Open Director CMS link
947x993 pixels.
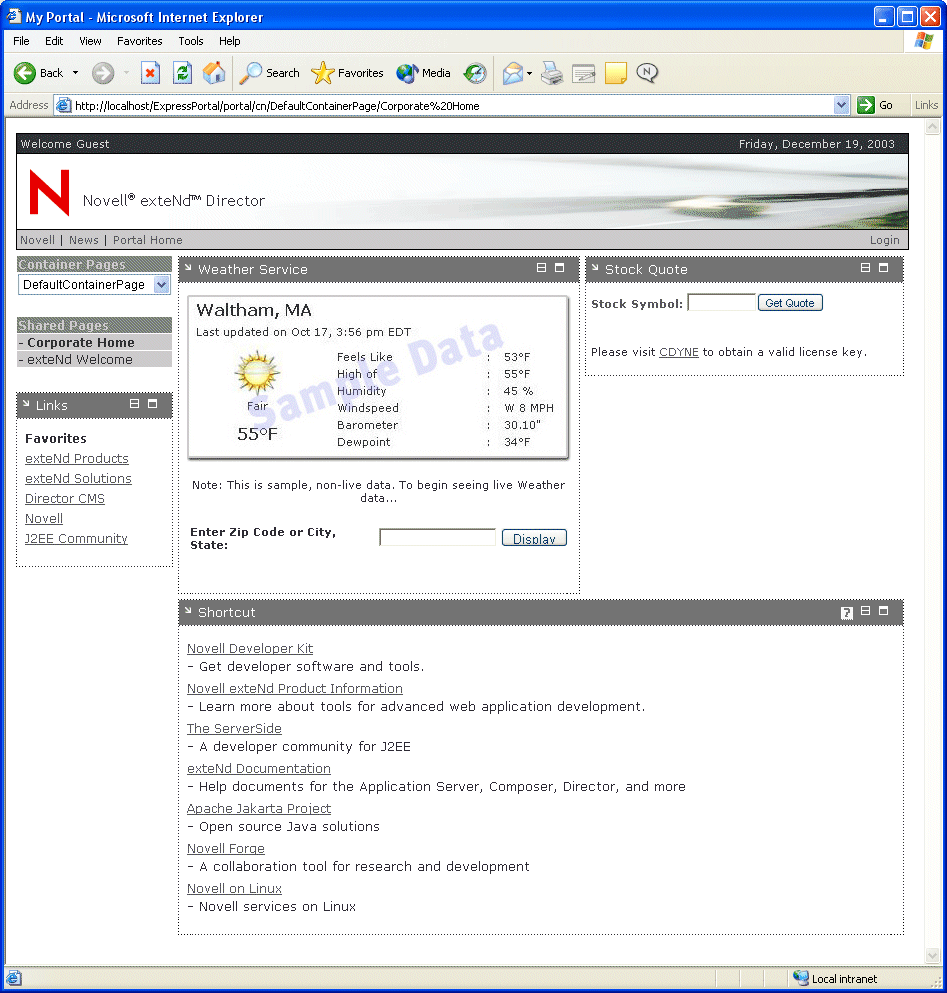65,498
